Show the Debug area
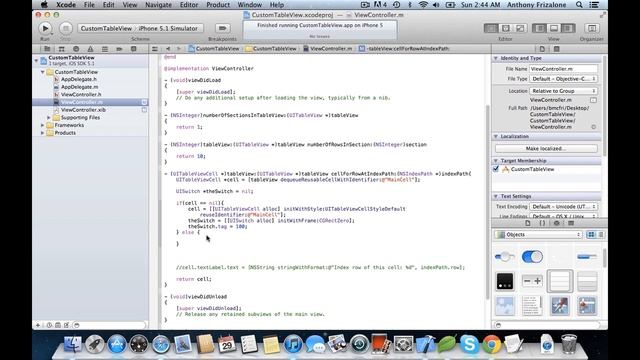This screenshot has width=640, height=360. [554, 28]
